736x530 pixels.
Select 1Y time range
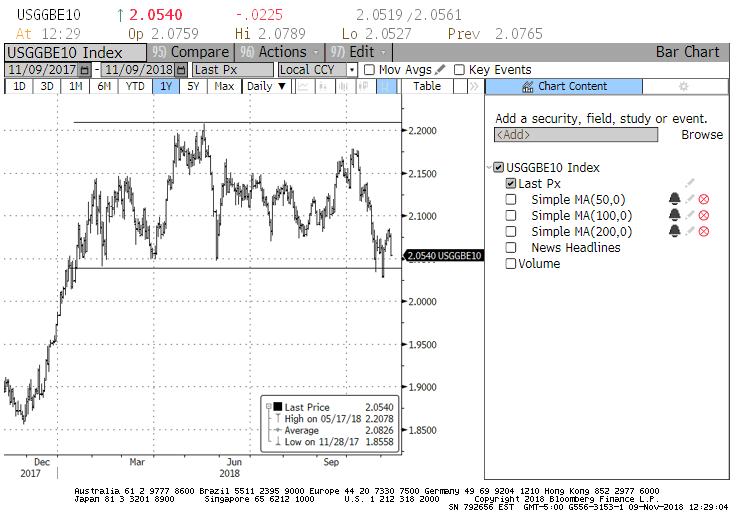pyautogui.click(x=166, y=86)
